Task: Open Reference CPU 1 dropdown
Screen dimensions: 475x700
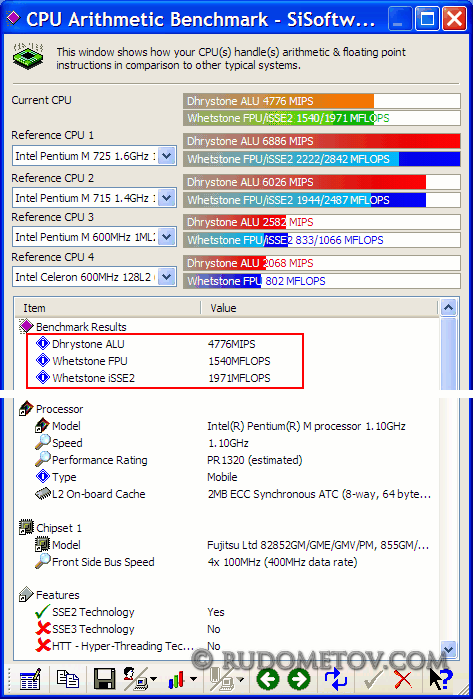Action: tap(167, 156)
